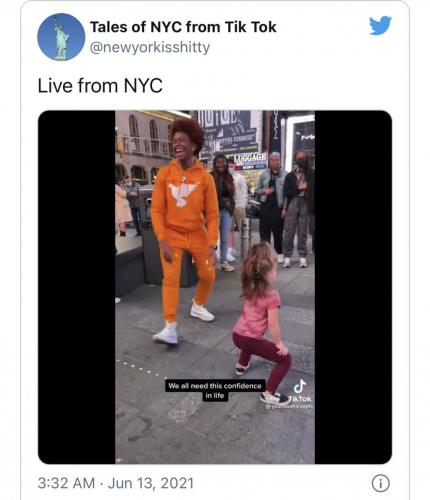Click the TikTok logo watermark in video
Image resolution: width=430 pixels, height=500 pixels.
tap(300, 391)
